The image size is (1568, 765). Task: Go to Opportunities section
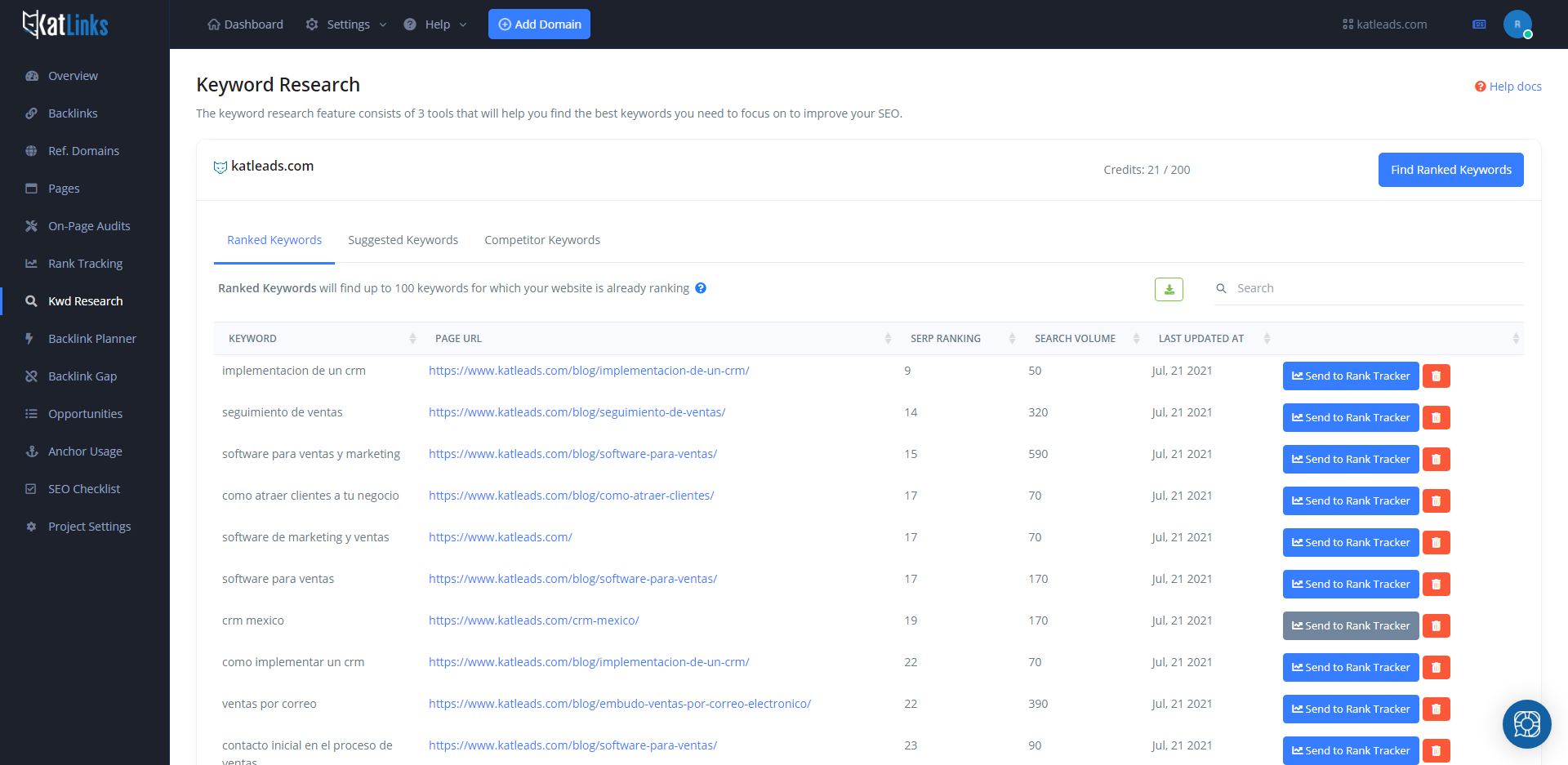pyautogui.click(x=85, y=414)
